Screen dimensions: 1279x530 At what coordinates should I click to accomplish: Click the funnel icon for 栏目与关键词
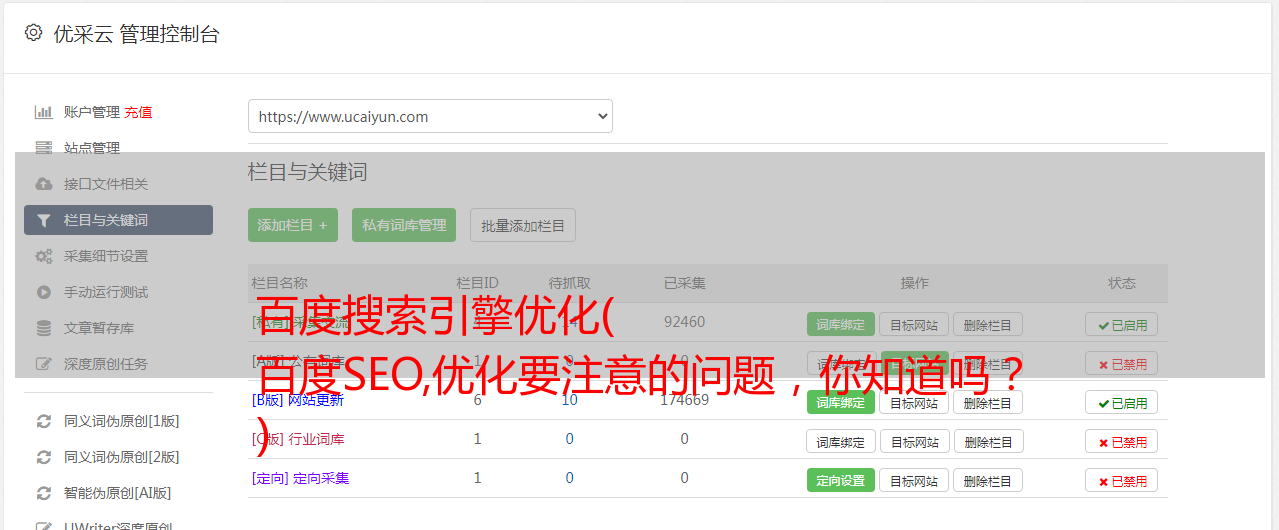[x=44, y=220]
